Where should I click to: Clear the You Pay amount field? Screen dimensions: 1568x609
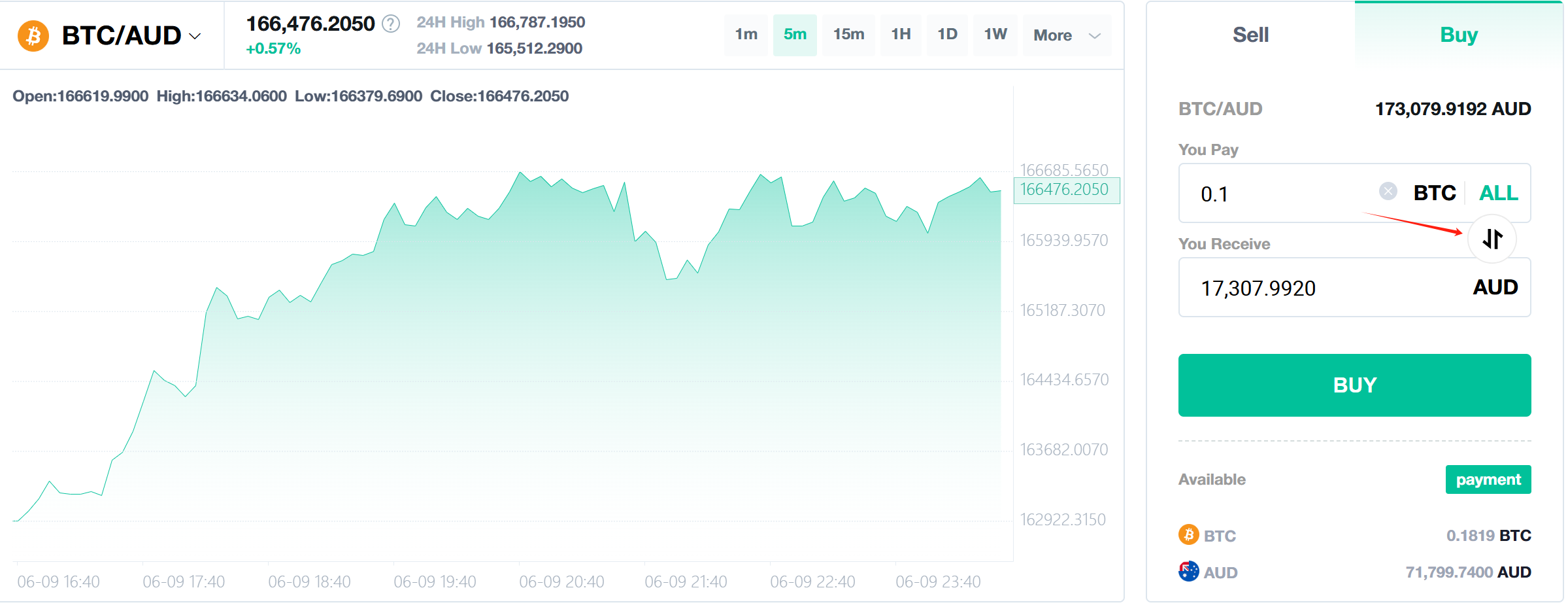coord(1388,192)
